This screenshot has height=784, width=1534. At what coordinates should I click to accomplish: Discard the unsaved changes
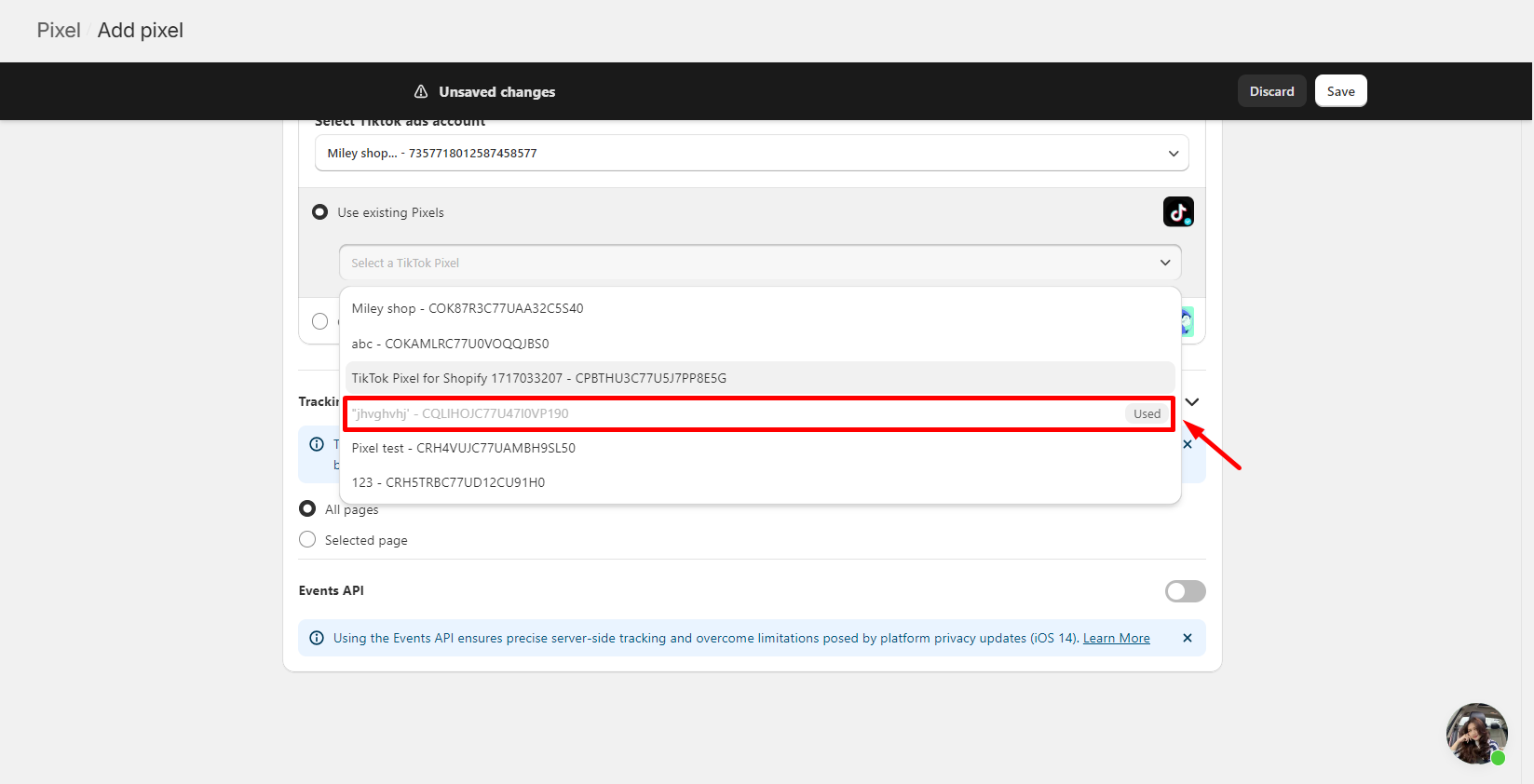[x=1271, y=91]
